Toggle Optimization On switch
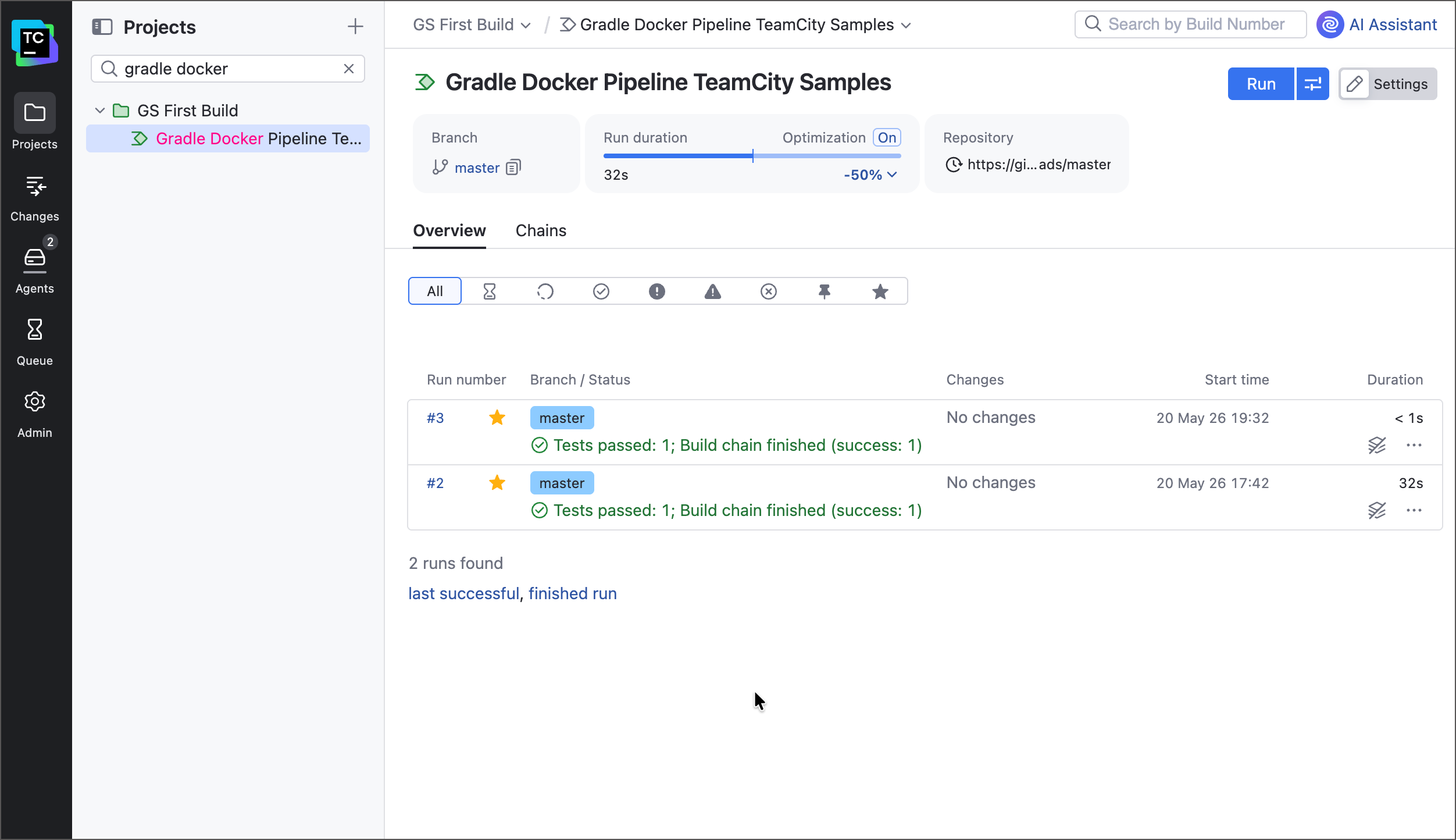This screenshot has height=840, width=1456. [x=887, y=138]
